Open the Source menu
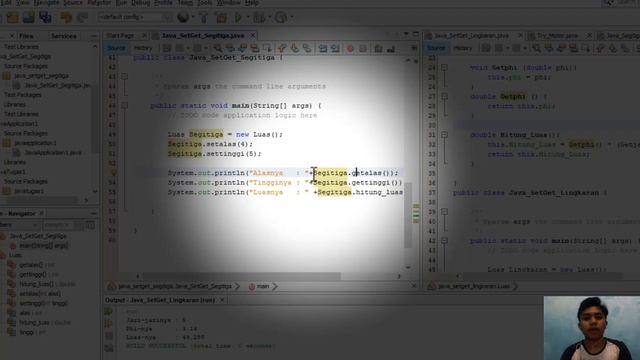The image size is (640, 360). point(73,2)
